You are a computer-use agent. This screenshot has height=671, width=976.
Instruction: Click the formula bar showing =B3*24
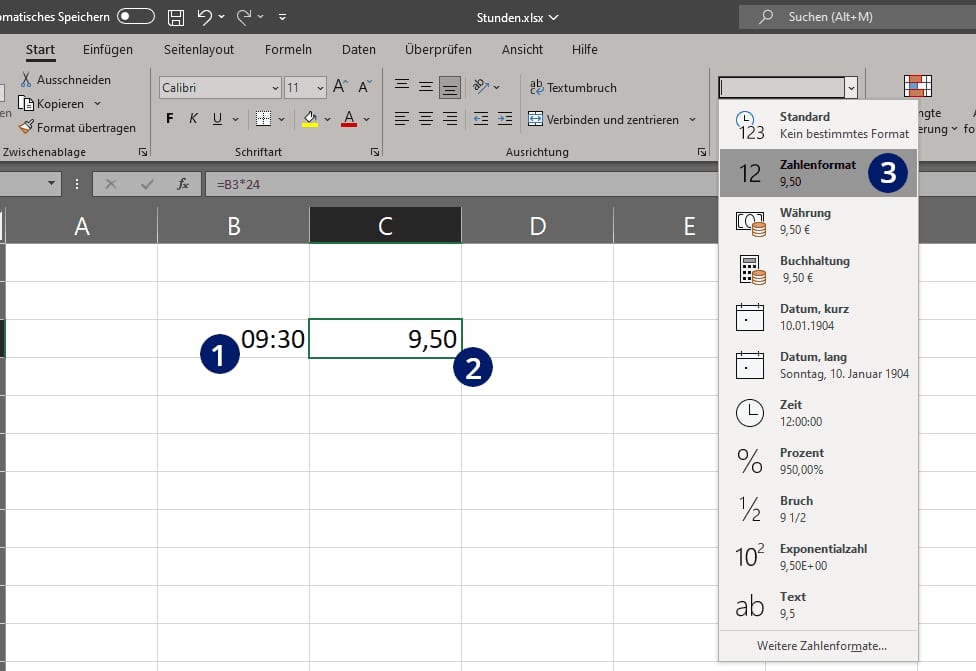[461, 184]
